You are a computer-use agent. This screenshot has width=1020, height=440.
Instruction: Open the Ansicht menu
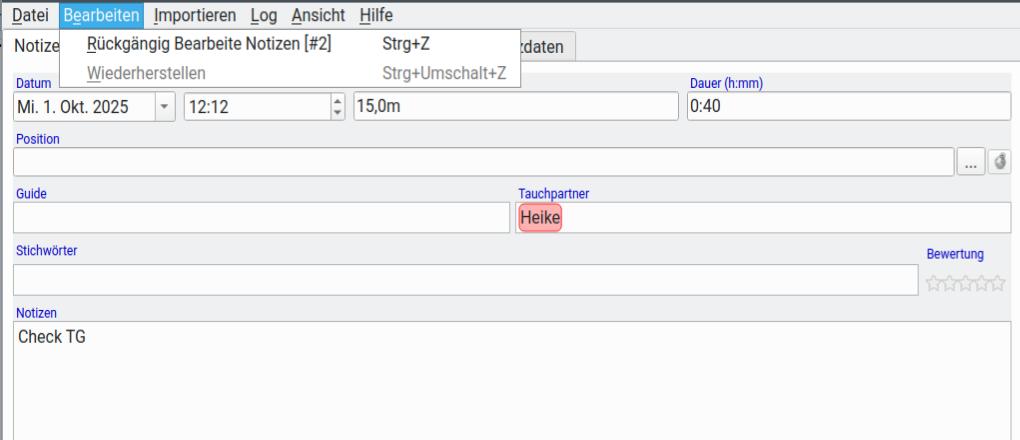(x=318, y=15)
